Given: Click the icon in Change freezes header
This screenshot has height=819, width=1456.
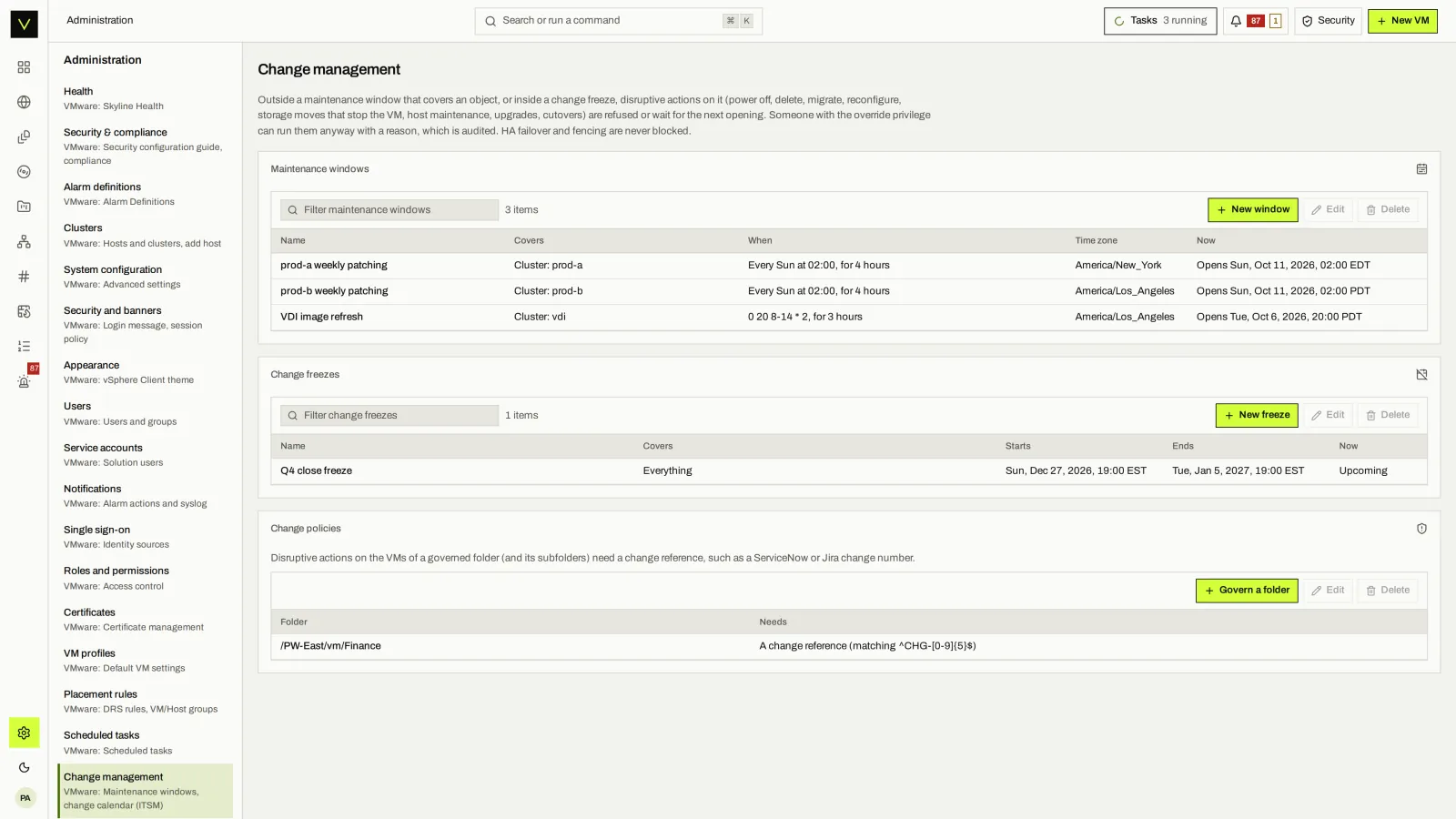Looking at the screenshot, I should coord(1421,375).
